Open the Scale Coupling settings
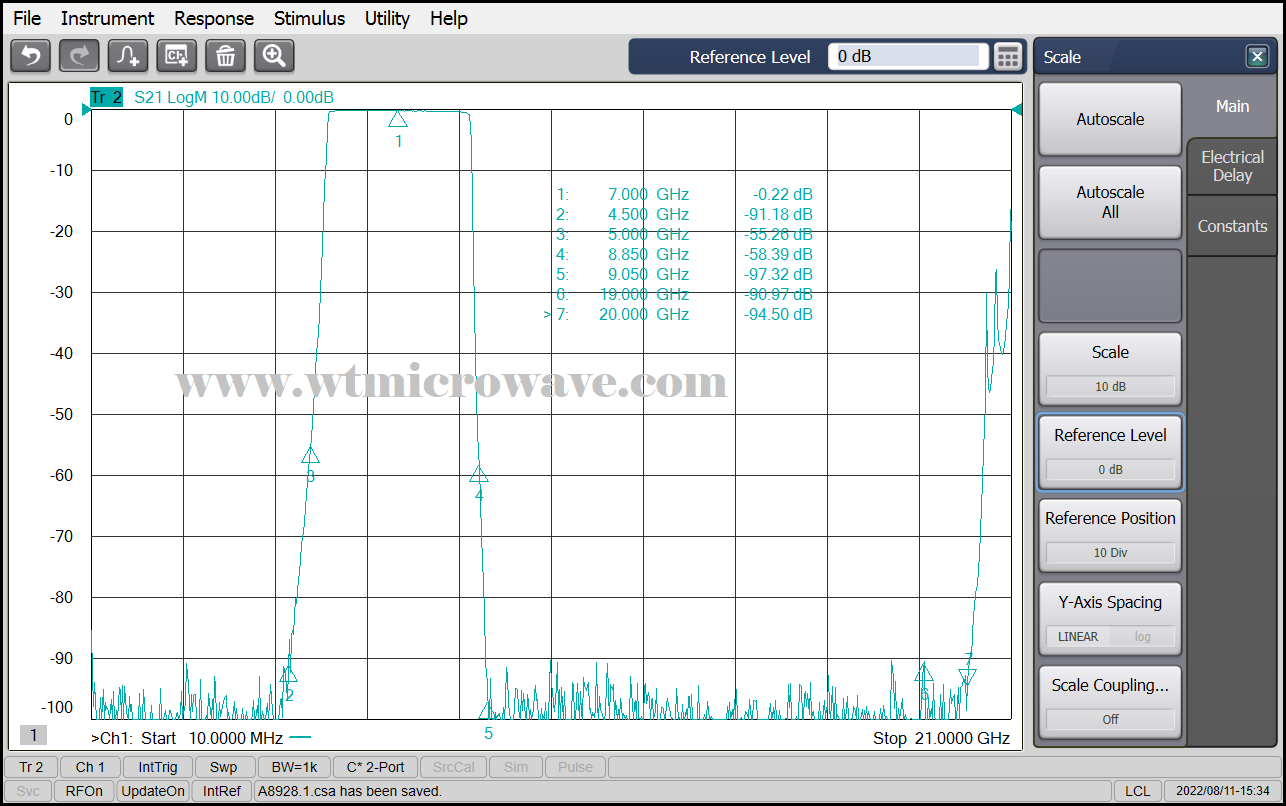The height and width of the screenshot is (806, 1286). point(1110,685)
